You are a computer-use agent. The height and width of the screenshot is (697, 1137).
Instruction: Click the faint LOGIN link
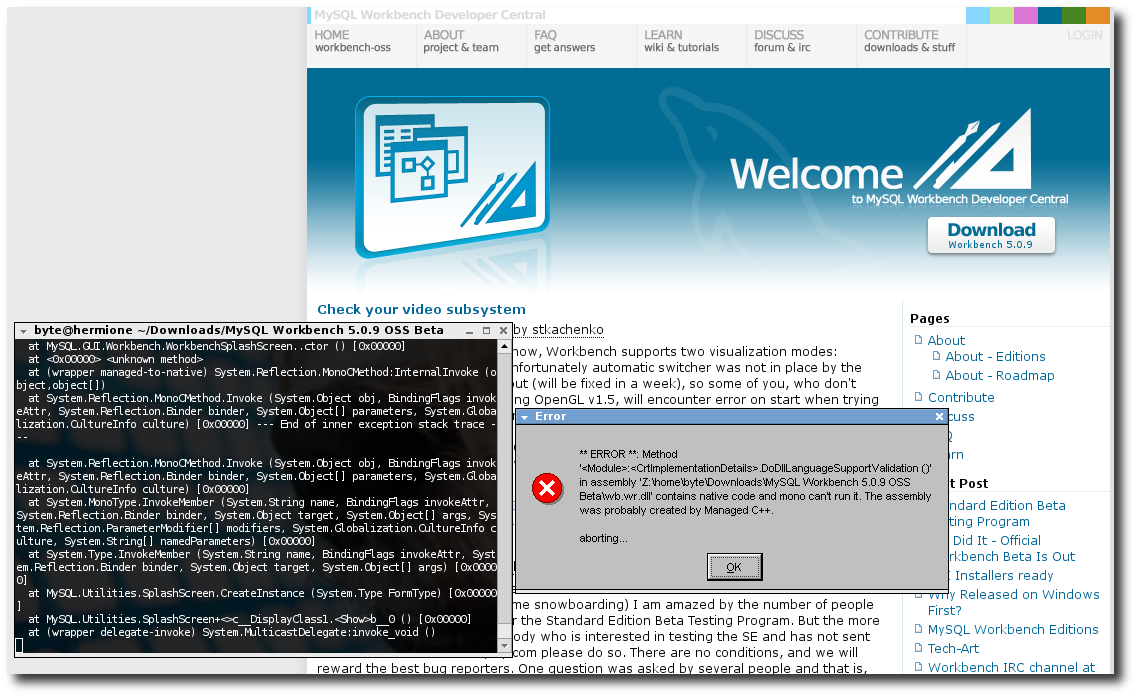tap(1085, 35)
